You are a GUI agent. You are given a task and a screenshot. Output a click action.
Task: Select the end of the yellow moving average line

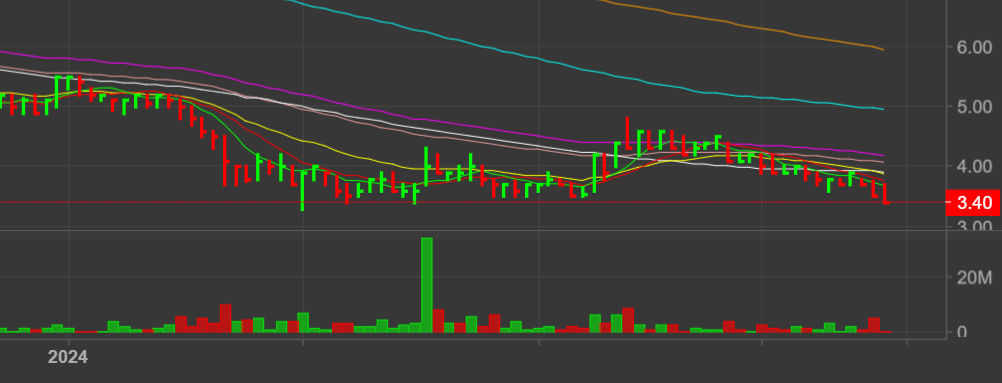[883, 173]
